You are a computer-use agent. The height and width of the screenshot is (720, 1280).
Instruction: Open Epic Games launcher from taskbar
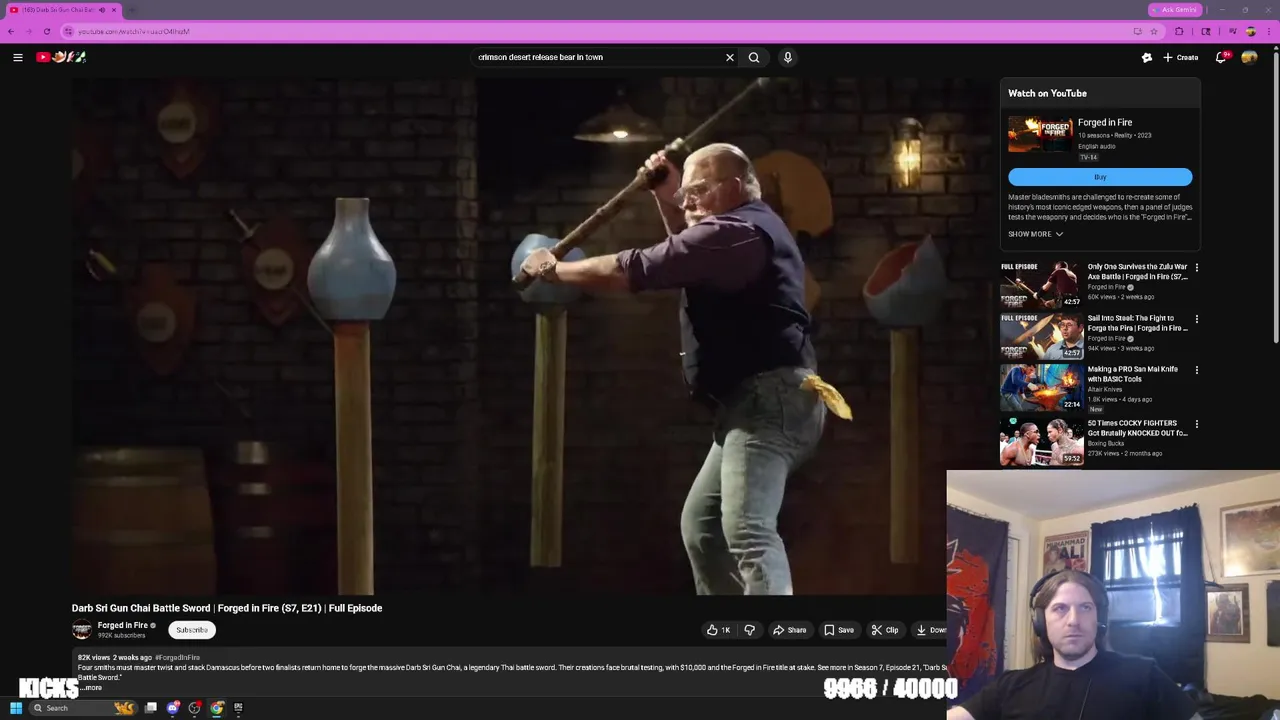point(238,708)
